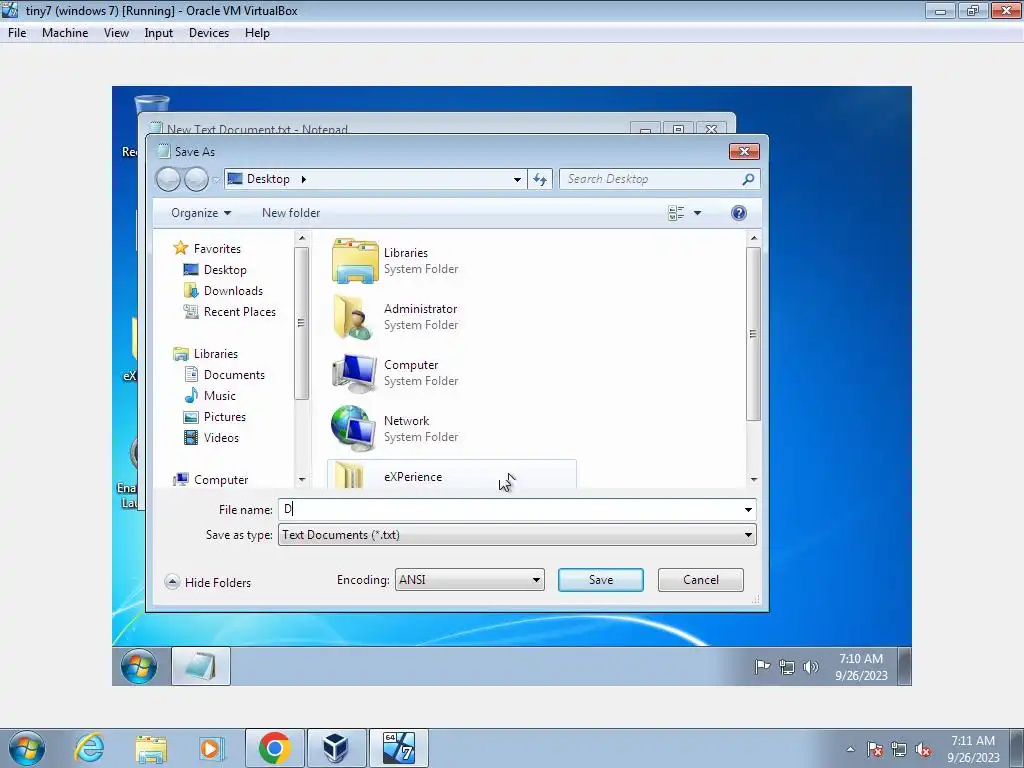Click the change view icon
The height and width of the screenshot is (768, 1024).
point(676,213)
